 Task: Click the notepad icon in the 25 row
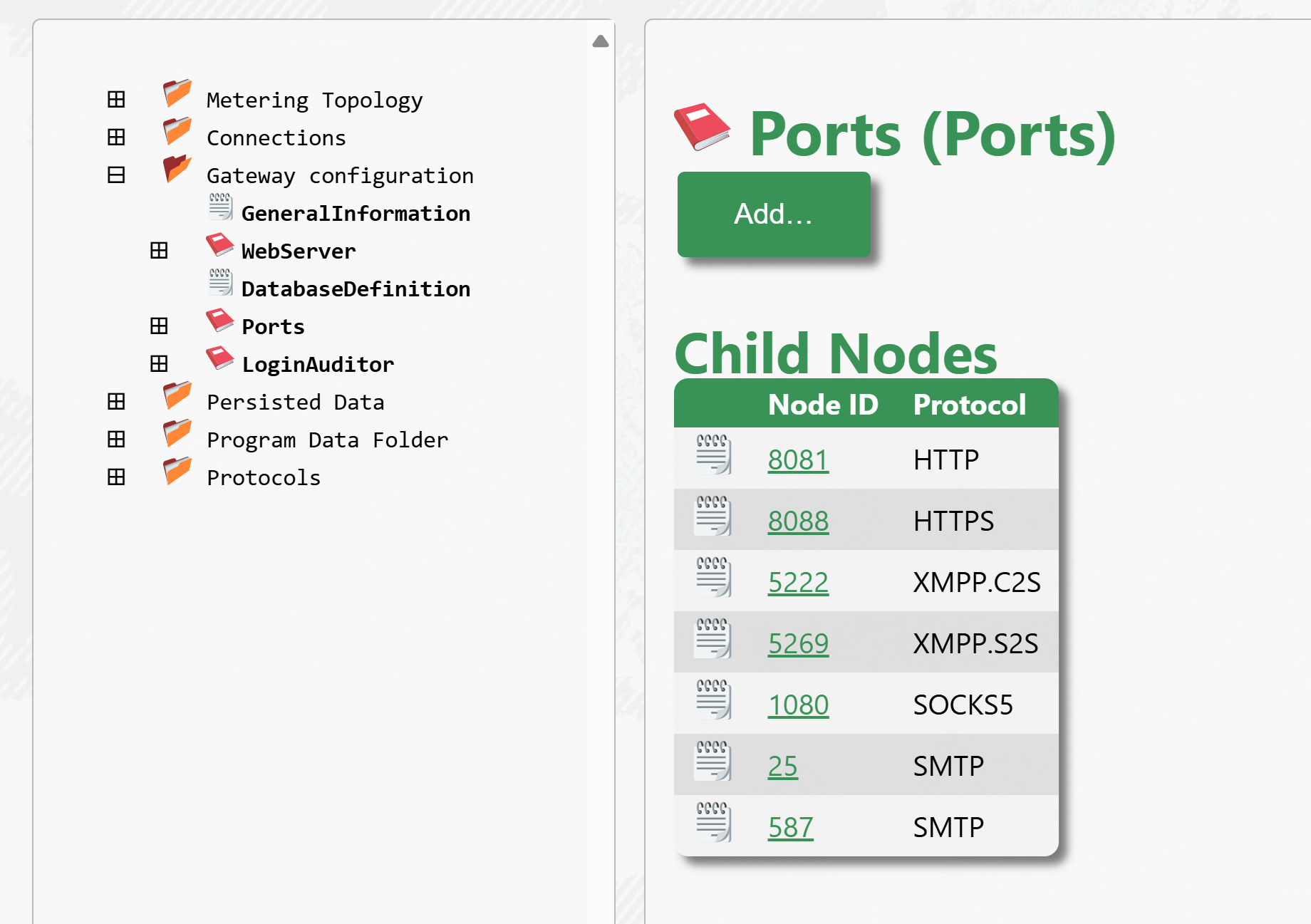click(712, 761)
